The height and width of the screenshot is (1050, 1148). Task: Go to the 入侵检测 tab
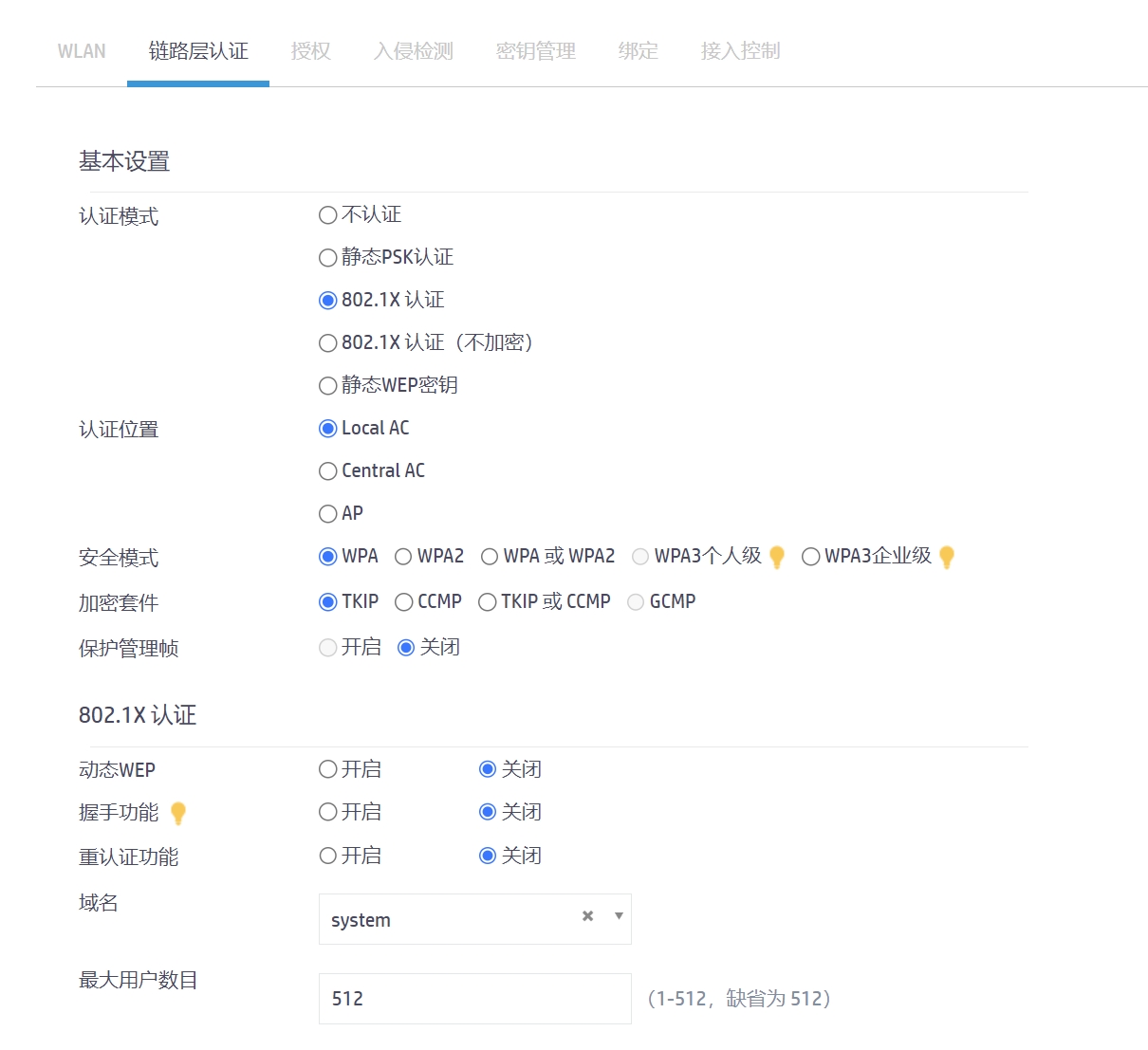point(414,51)
